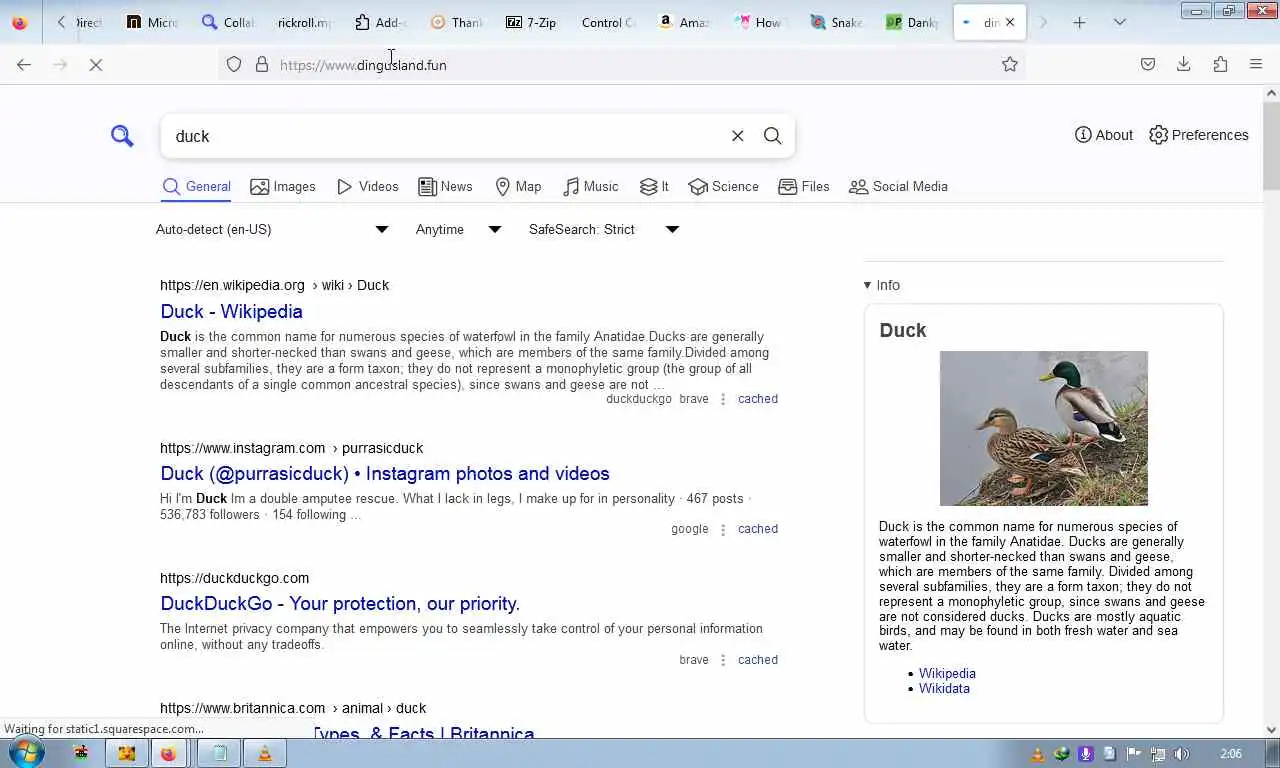Open the Britannica duck result URL

tap(293, 708)
